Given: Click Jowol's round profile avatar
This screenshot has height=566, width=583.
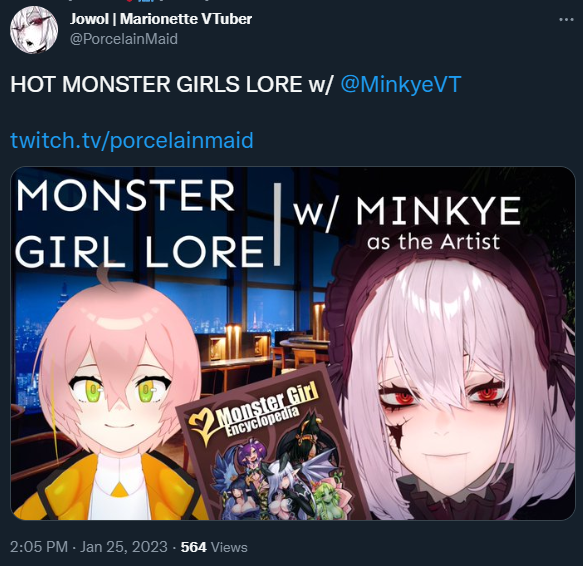Looking at the screenshot, I should click(x=34, y=30).
